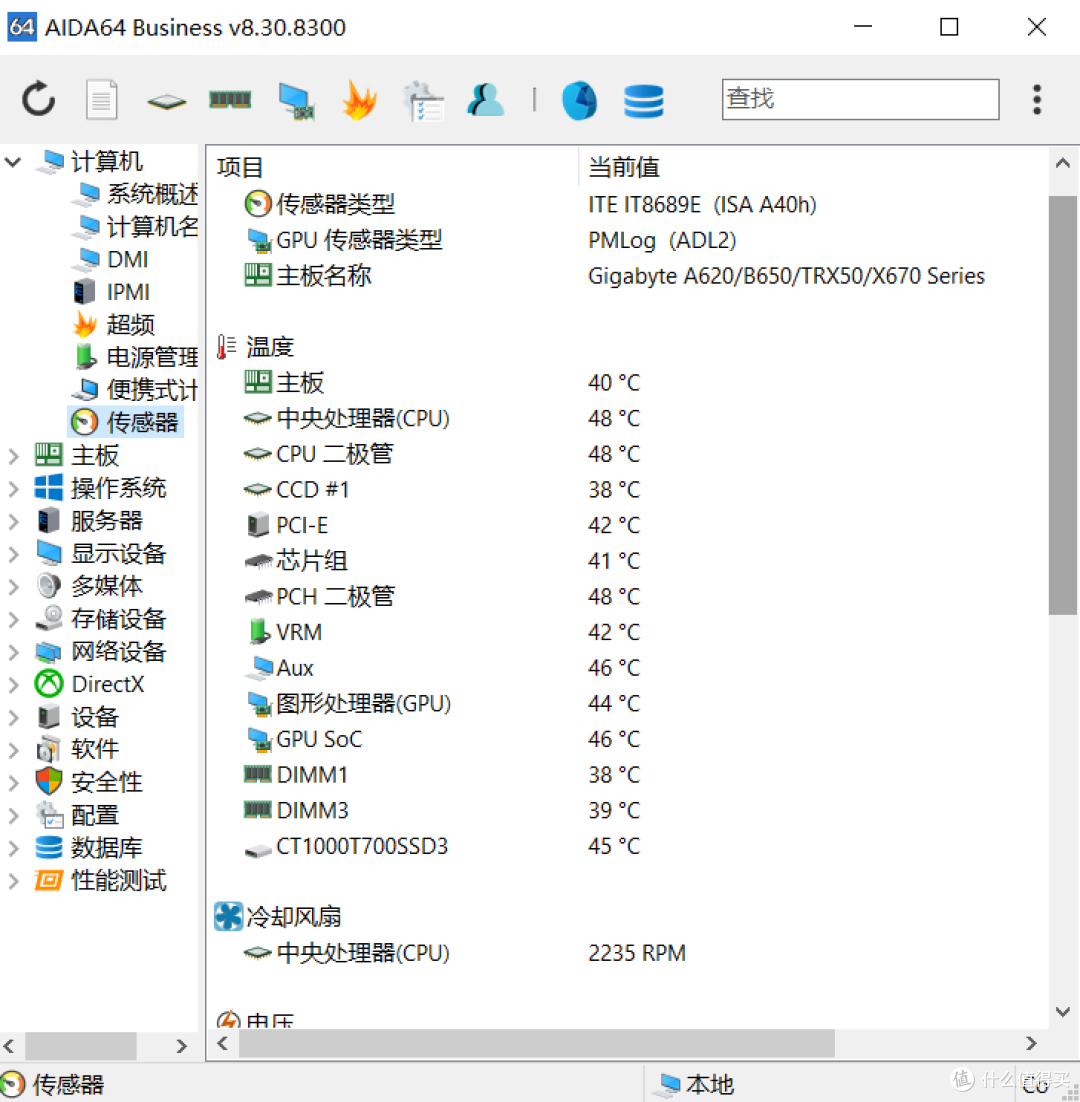1080x1102 pixels.
Task: Open the Report document icon
Action: [102, 99]
